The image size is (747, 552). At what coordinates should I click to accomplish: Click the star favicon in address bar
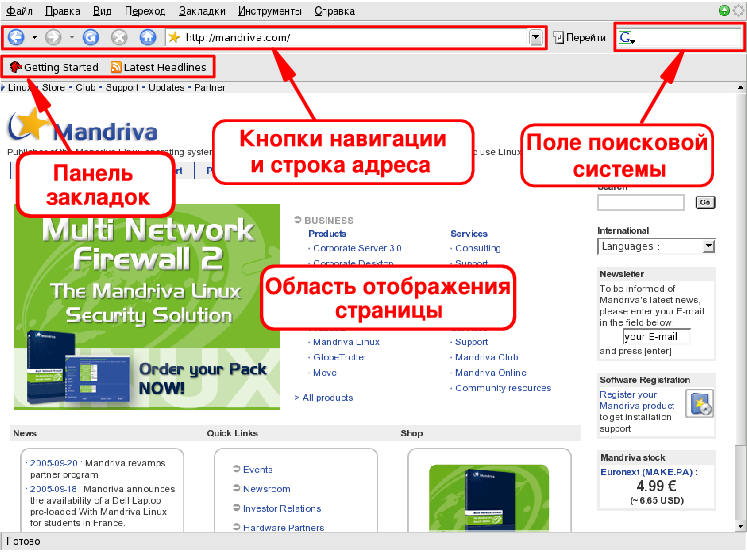point(174,37)
